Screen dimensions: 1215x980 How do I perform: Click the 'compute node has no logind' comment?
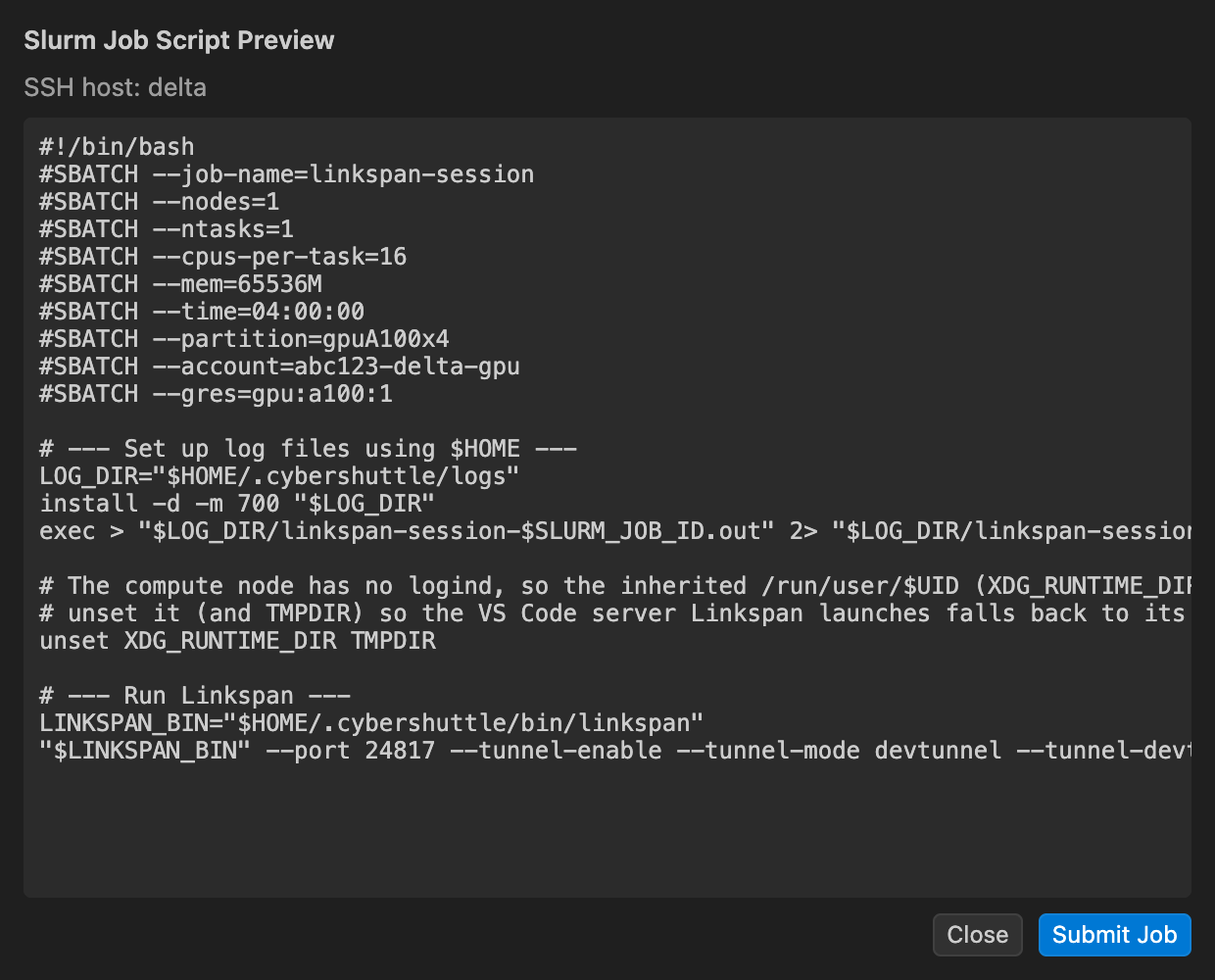(615, 586)
